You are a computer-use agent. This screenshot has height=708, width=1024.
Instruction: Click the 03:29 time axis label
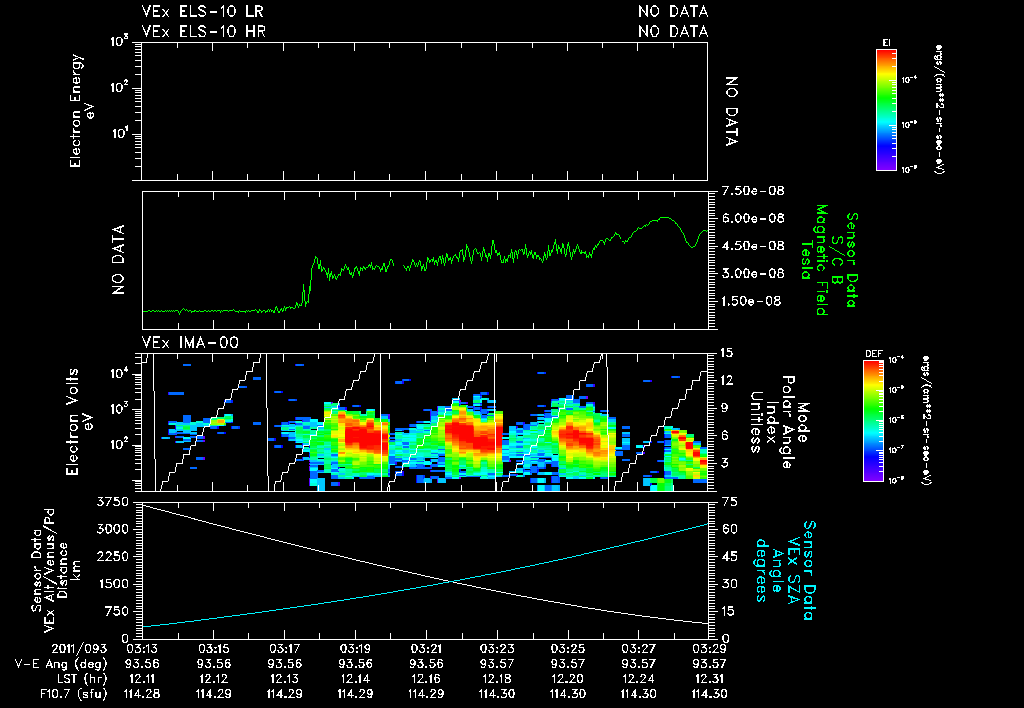709,649
